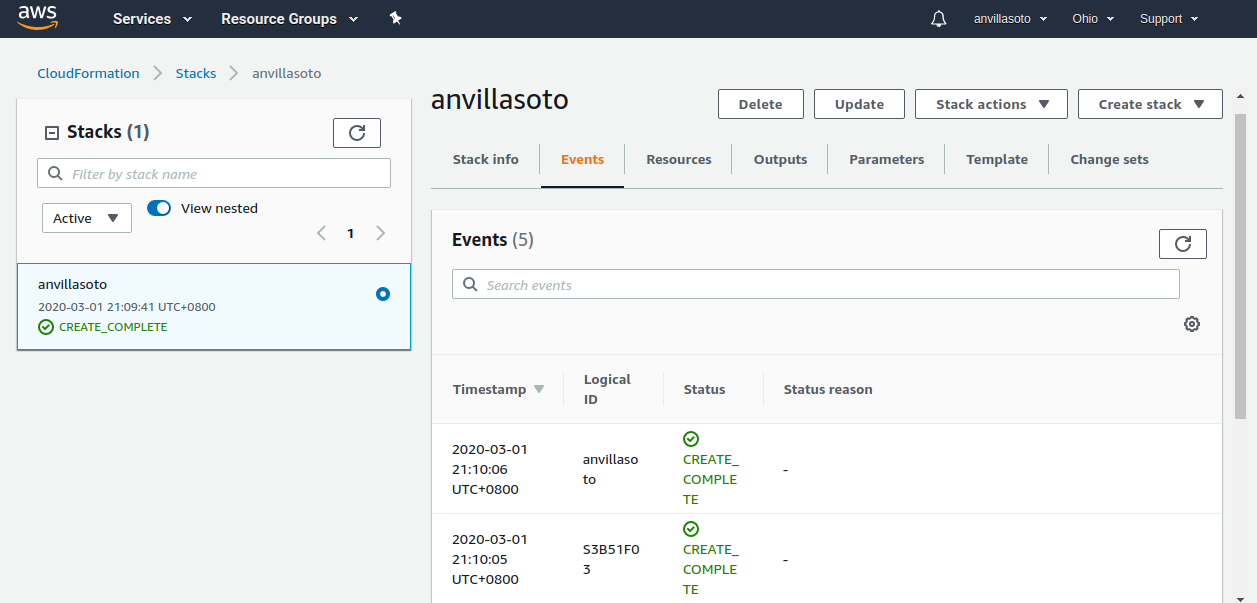Toggle the View nested switch
Viewport: 1257px width, 603px height.
(159, 208)
